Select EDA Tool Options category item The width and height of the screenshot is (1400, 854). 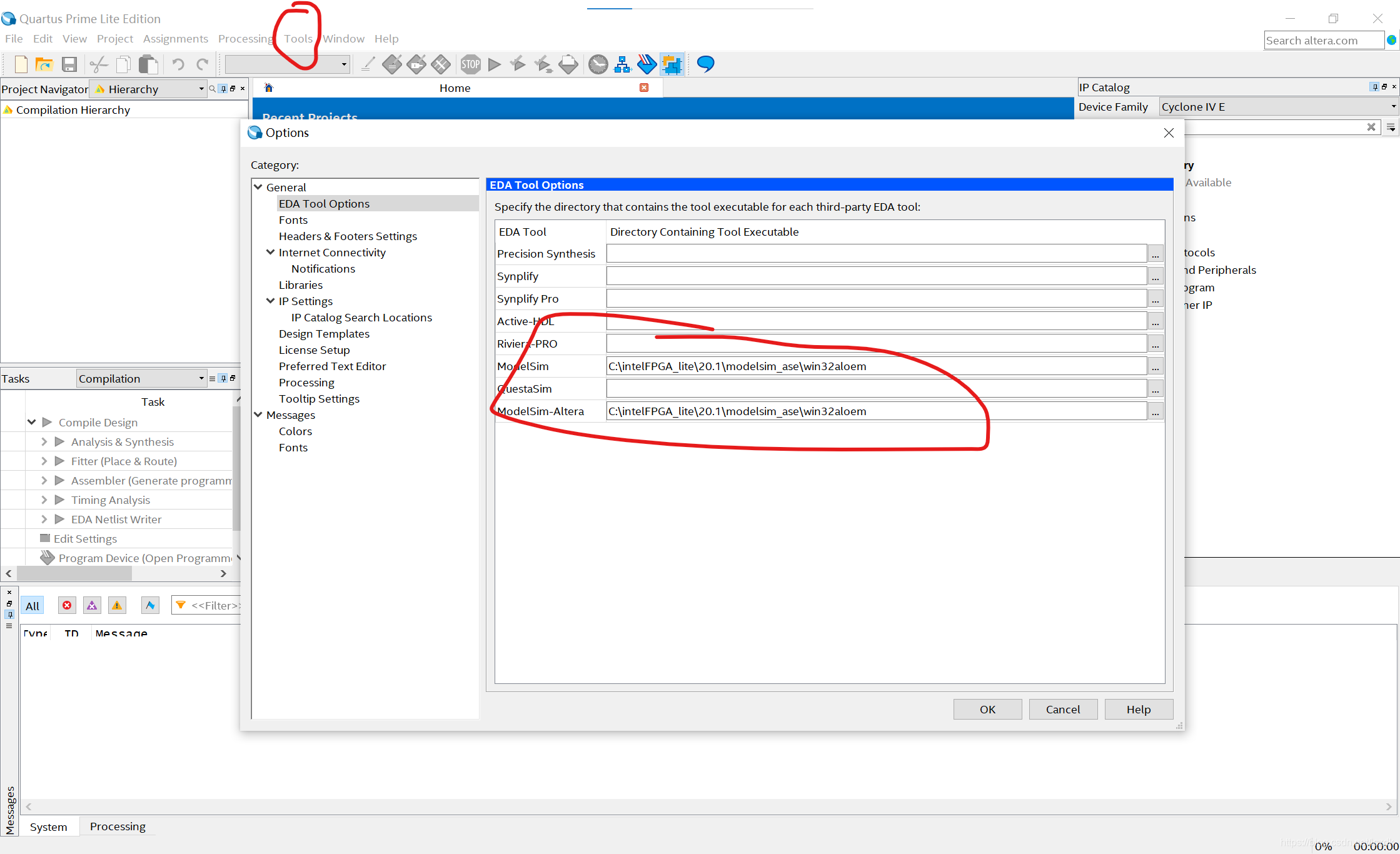(324, 203)
